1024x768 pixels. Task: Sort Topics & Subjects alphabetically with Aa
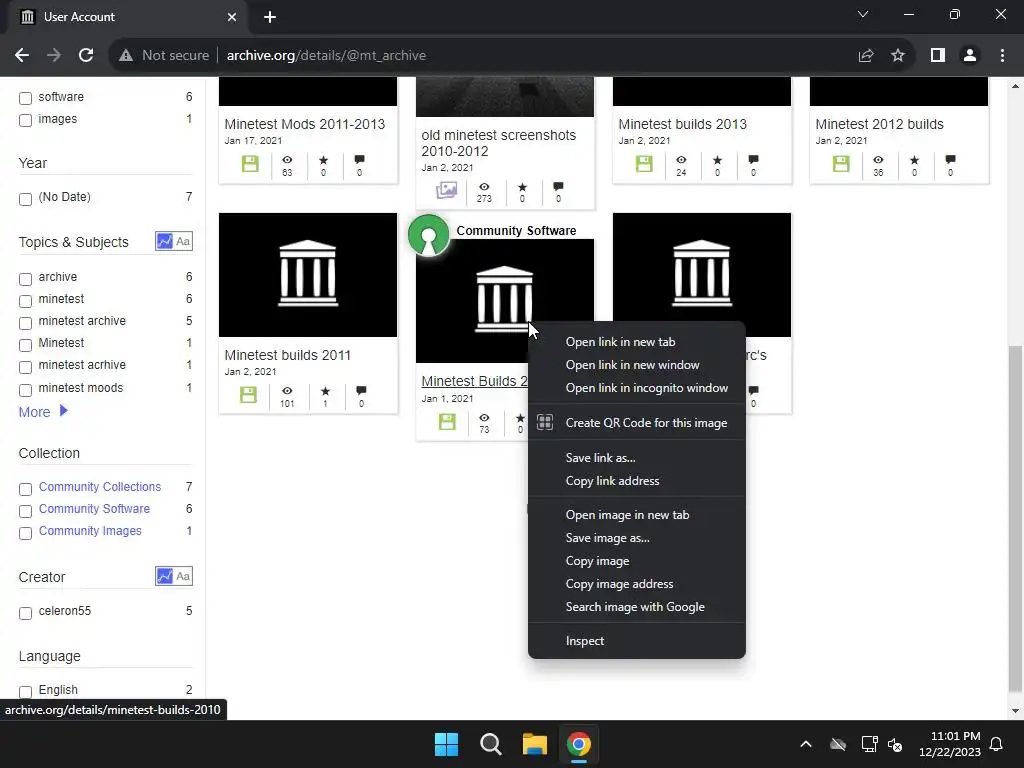tap(184, 241)
